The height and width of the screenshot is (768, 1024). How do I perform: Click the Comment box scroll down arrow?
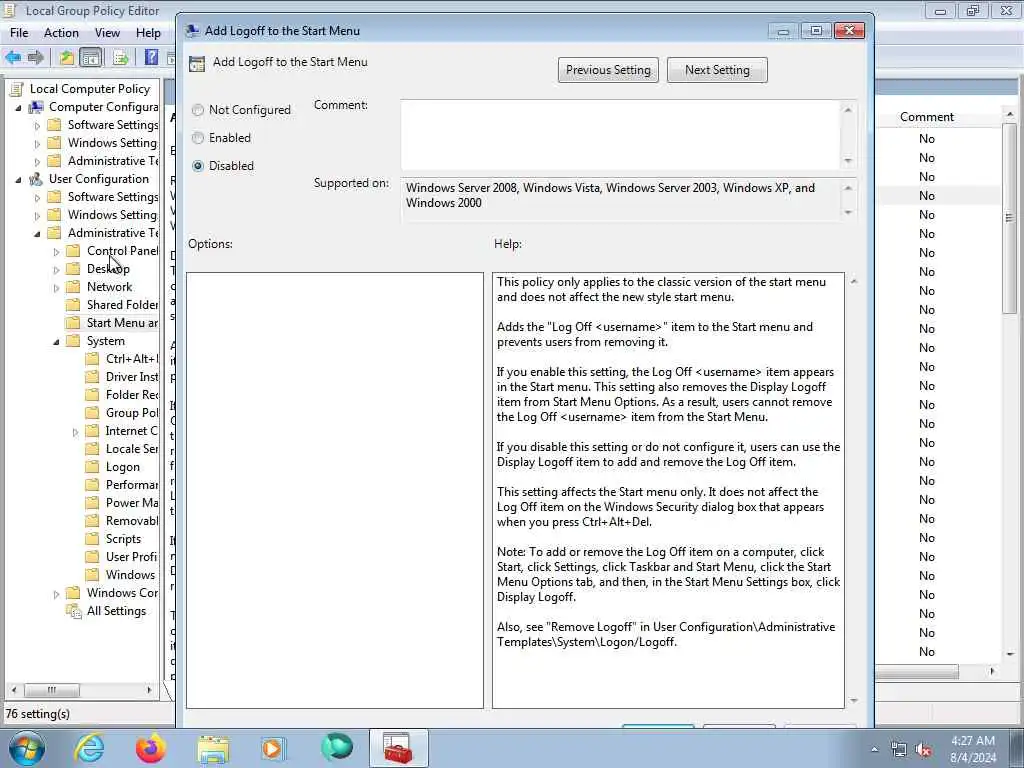[848, 161]
